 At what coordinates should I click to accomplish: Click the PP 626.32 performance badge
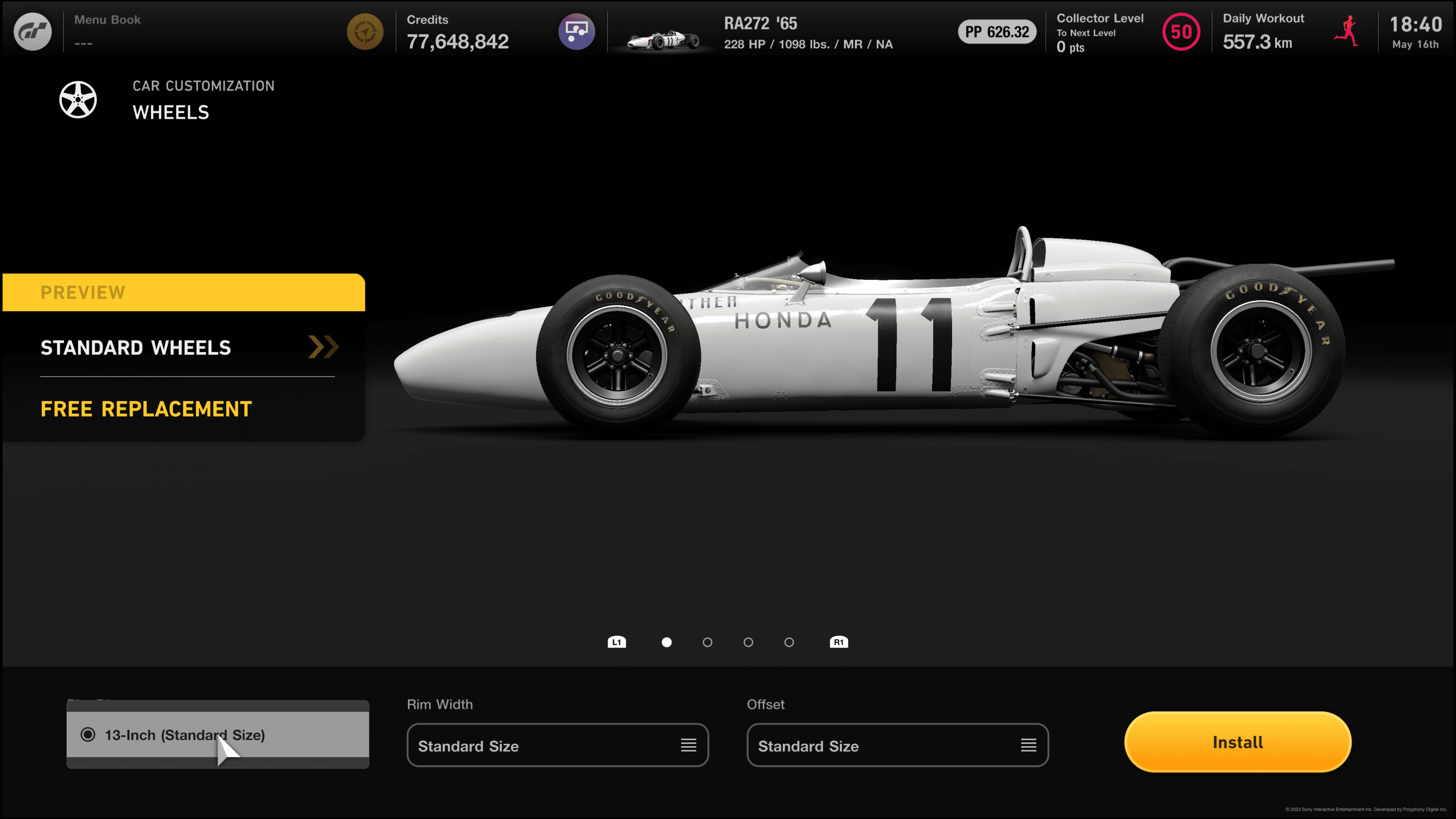pos(997,31)
